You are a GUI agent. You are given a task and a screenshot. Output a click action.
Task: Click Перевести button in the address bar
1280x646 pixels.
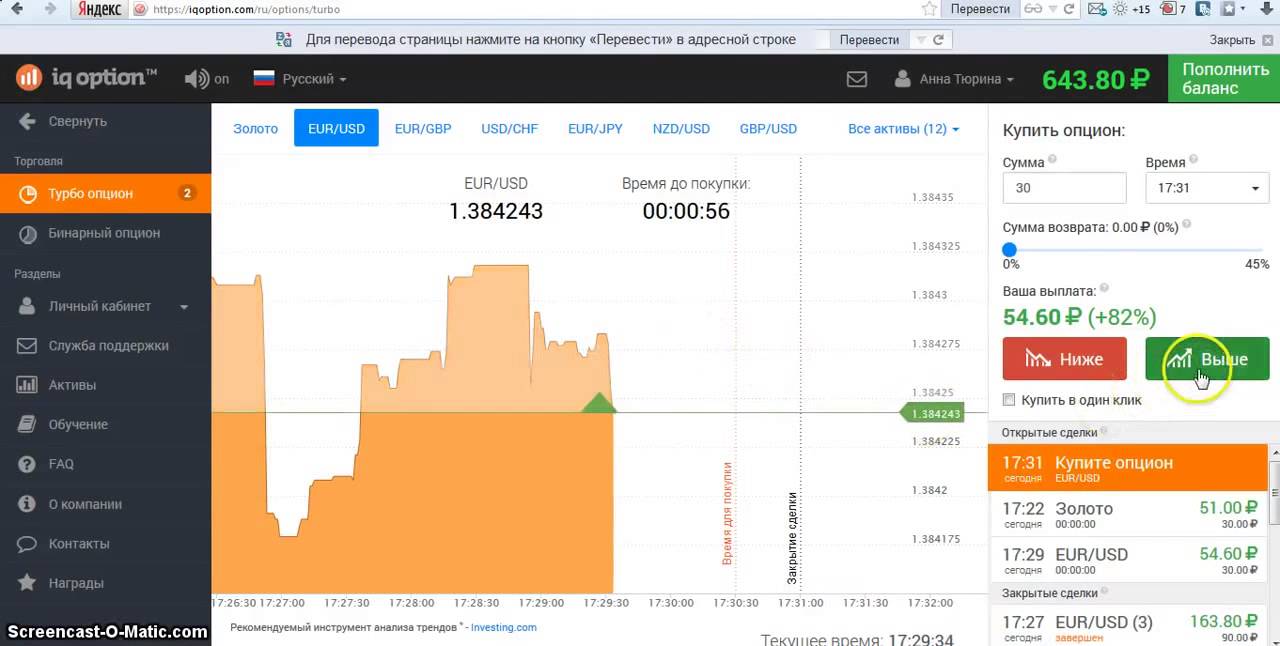click(x=980, y=9)
